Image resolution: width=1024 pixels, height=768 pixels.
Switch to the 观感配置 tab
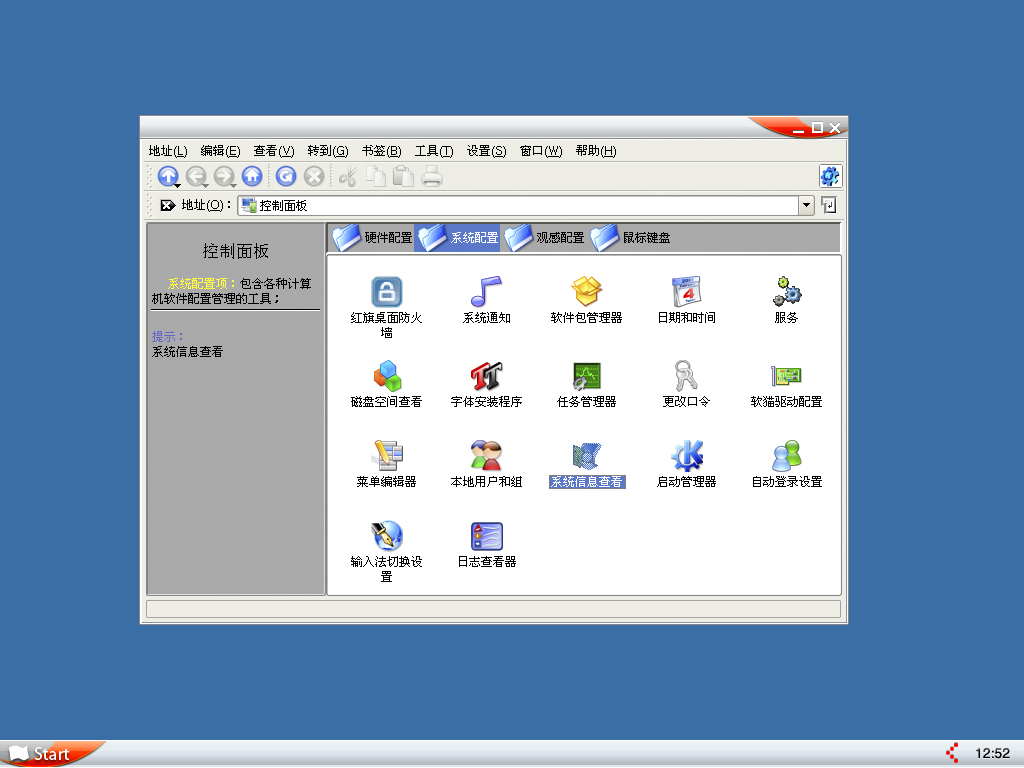tap(544, 238)
